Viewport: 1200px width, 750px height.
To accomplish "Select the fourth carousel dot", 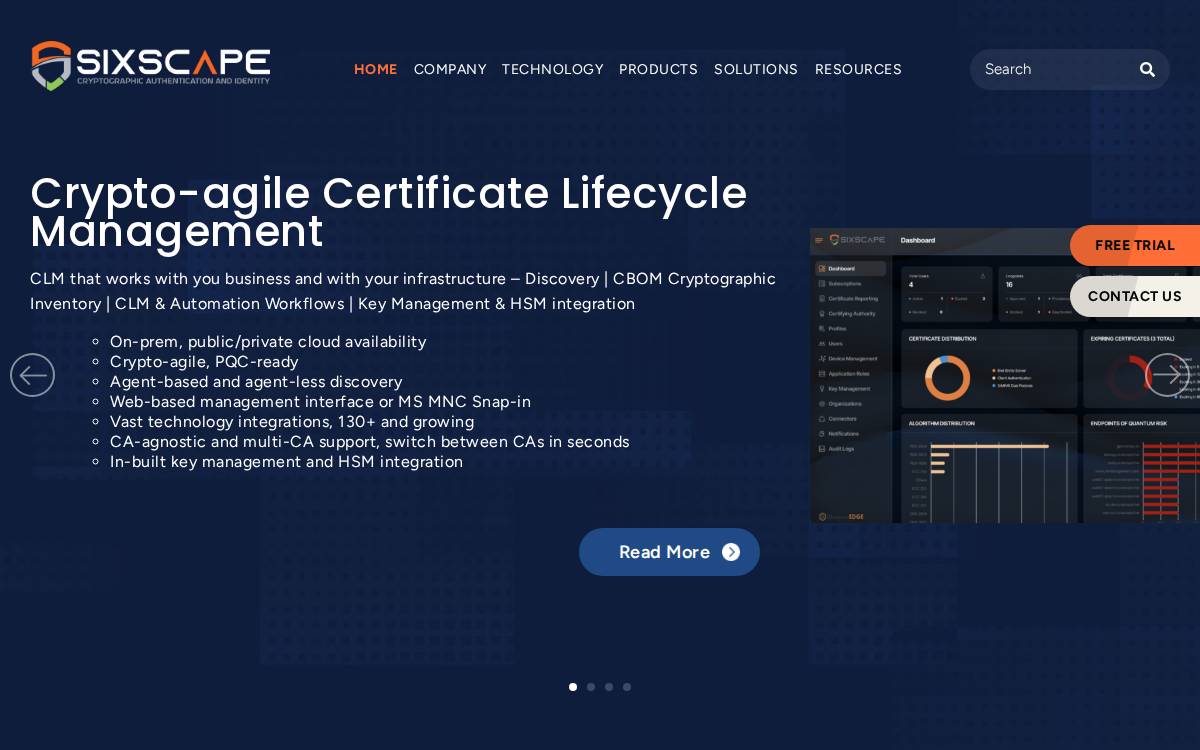I will [x=627, y=687].
